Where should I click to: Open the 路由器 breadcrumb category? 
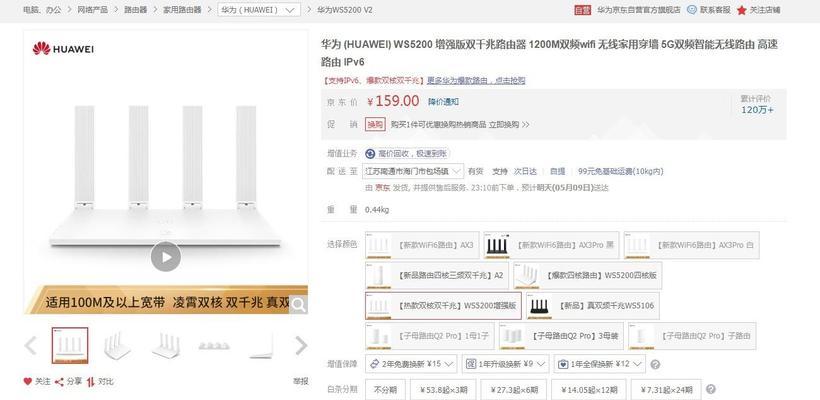coord(135,10)
